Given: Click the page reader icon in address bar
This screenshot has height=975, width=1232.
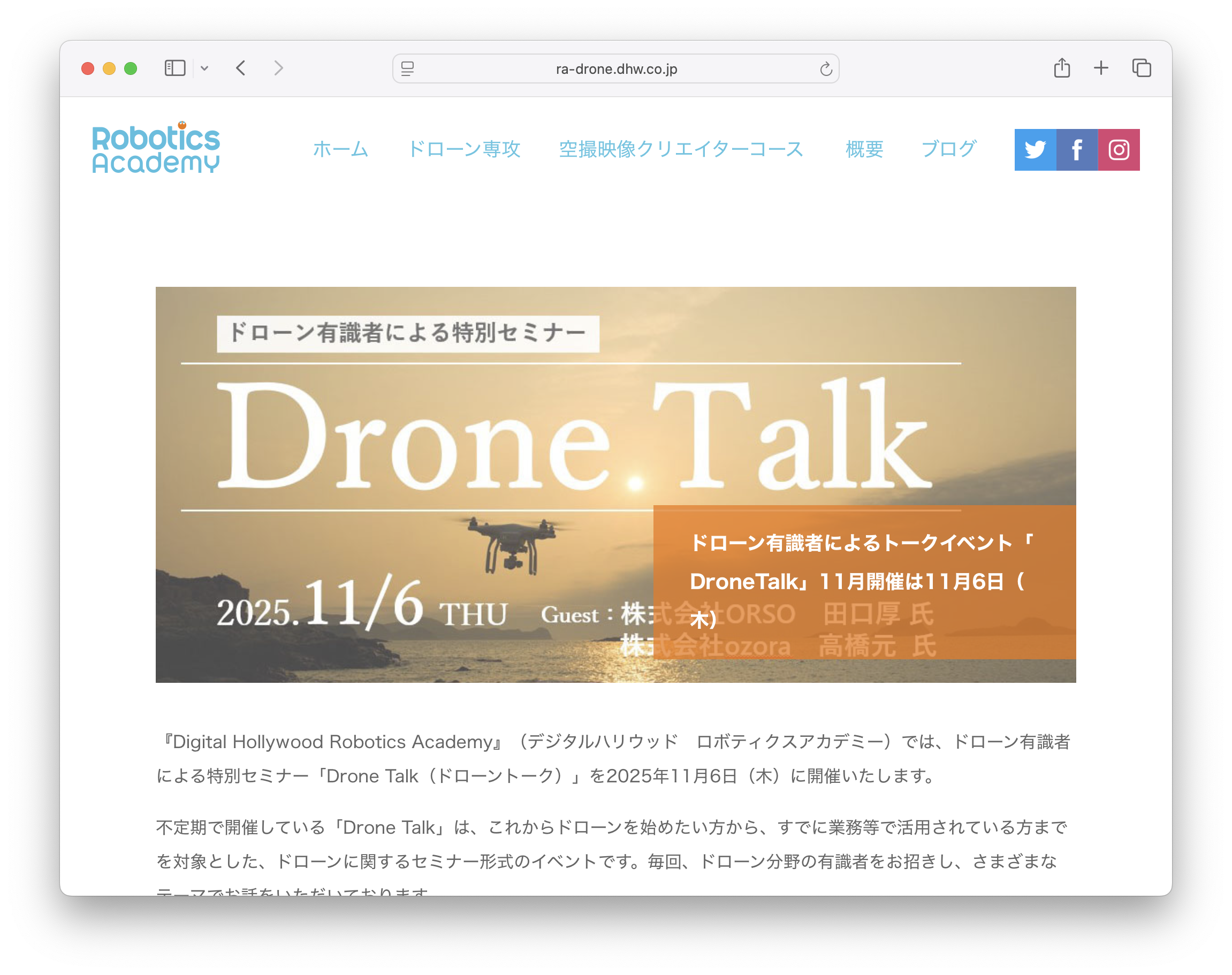Looking at the screenshot, I should point(408,69).
